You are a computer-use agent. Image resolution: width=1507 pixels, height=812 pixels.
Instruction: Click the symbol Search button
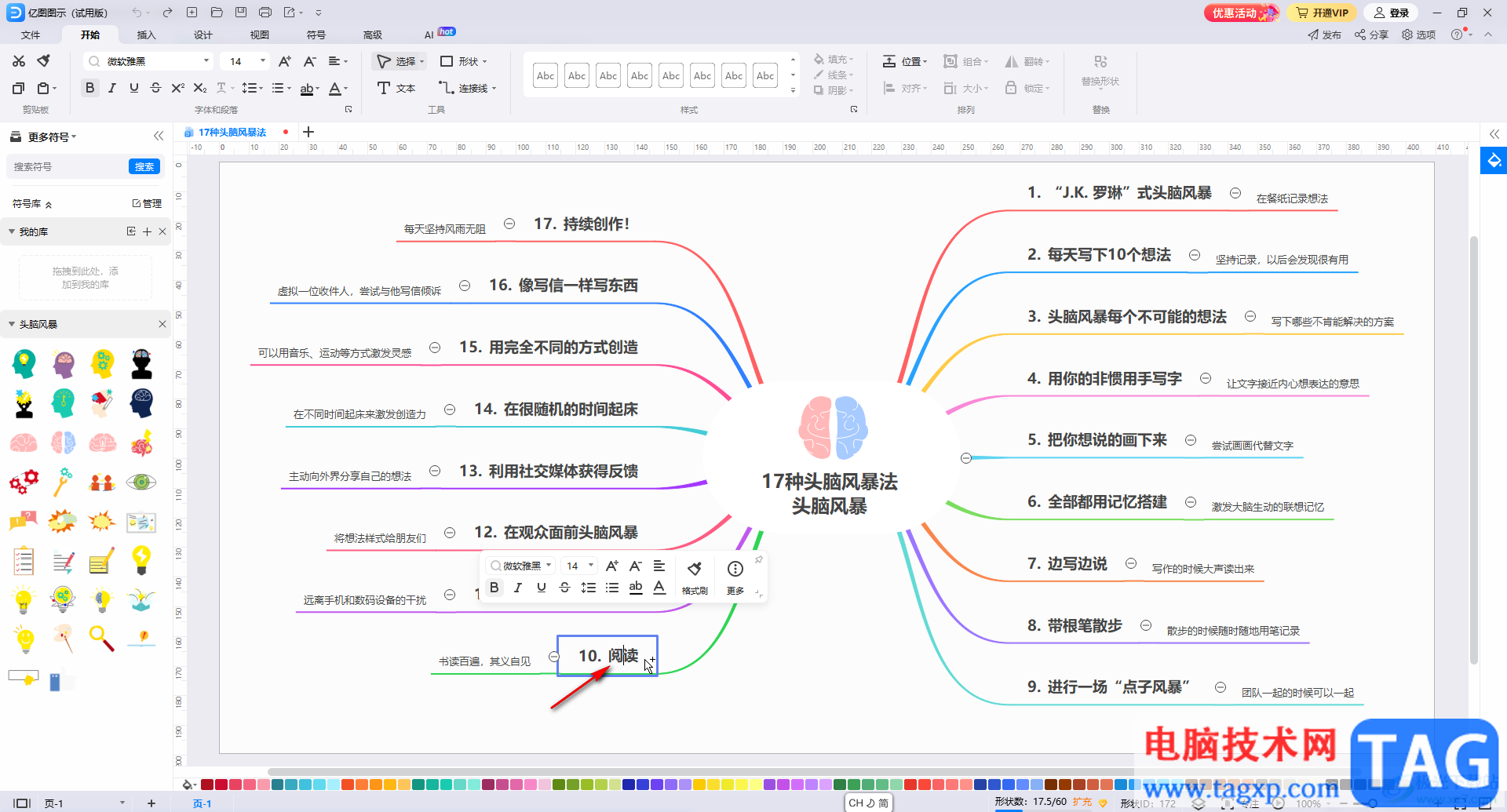click(x=144, y=166)
